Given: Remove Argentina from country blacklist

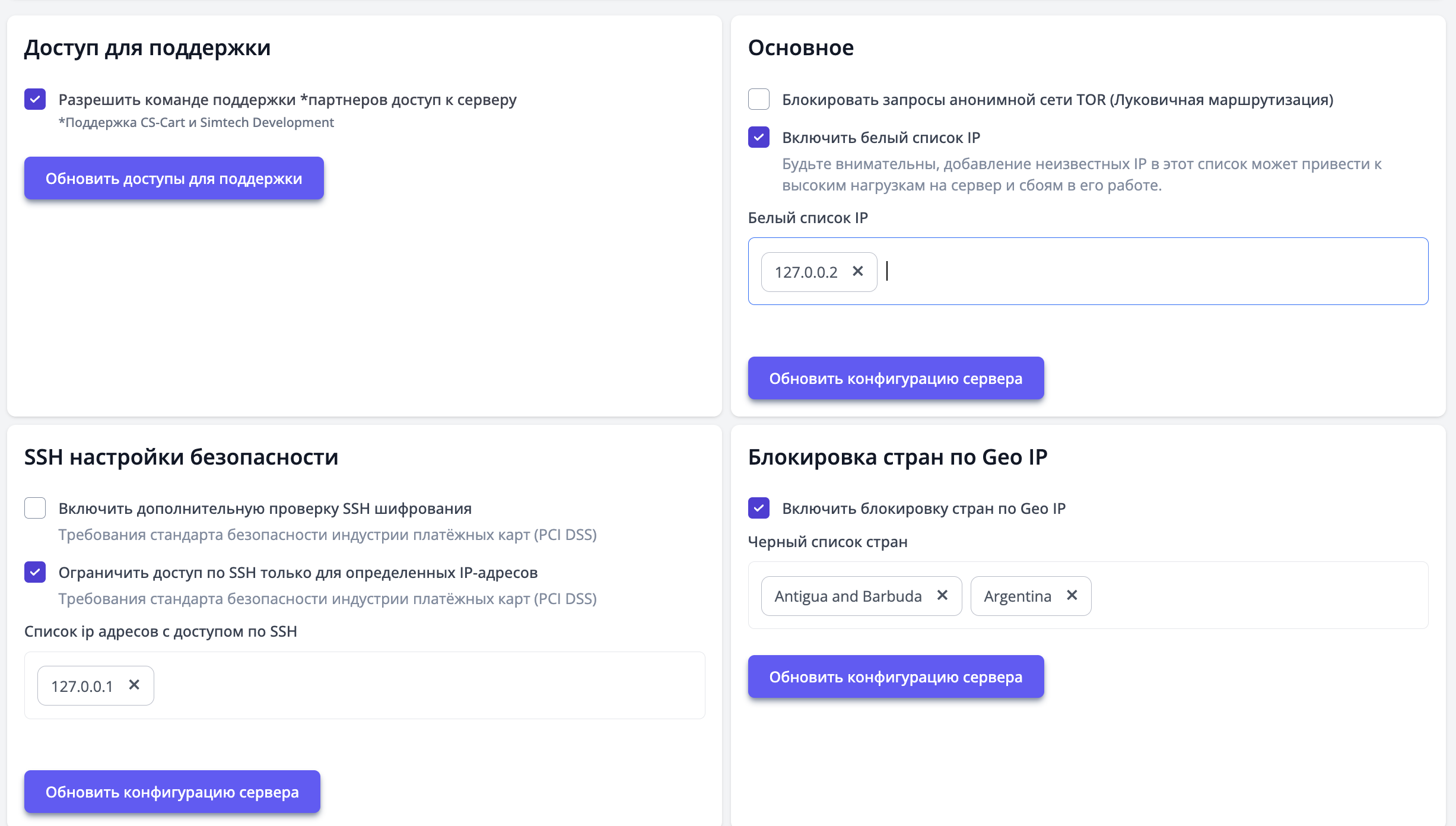Looking at the screenshot, I should tap(1072, 595).
